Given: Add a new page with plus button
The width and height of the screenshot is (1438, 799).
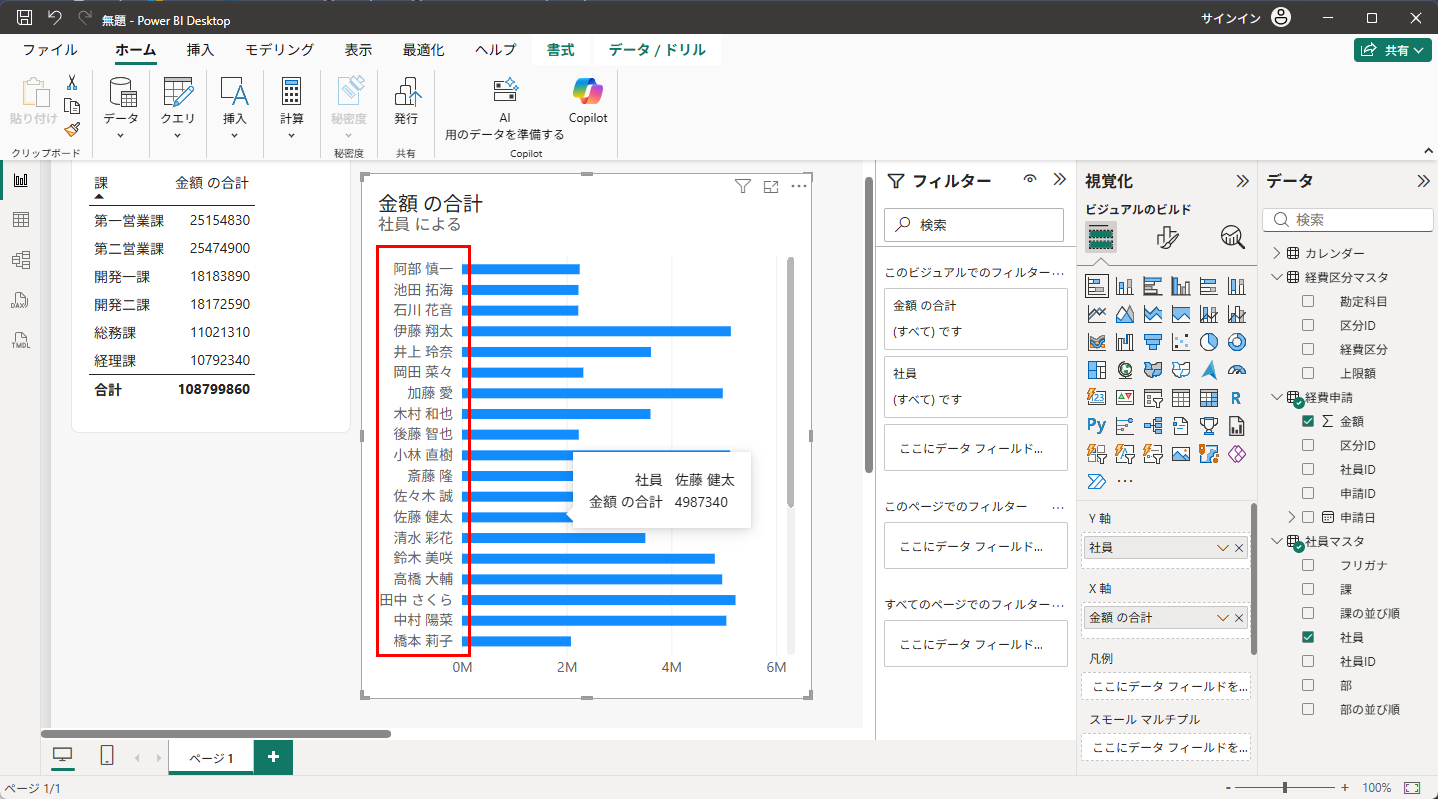Looking at the screenshot, I should point(273,757).
